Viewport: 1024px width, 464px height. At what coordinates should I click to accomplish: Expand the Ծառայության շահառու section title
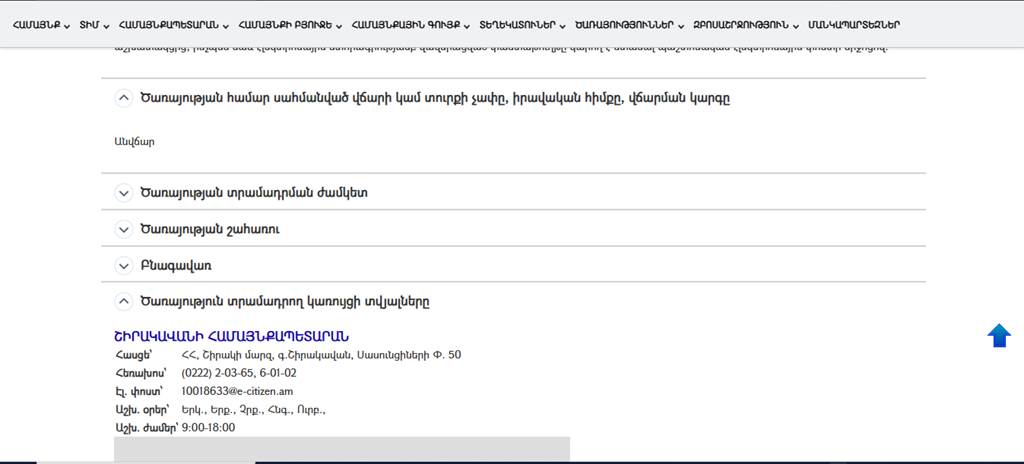pos(210,230)
